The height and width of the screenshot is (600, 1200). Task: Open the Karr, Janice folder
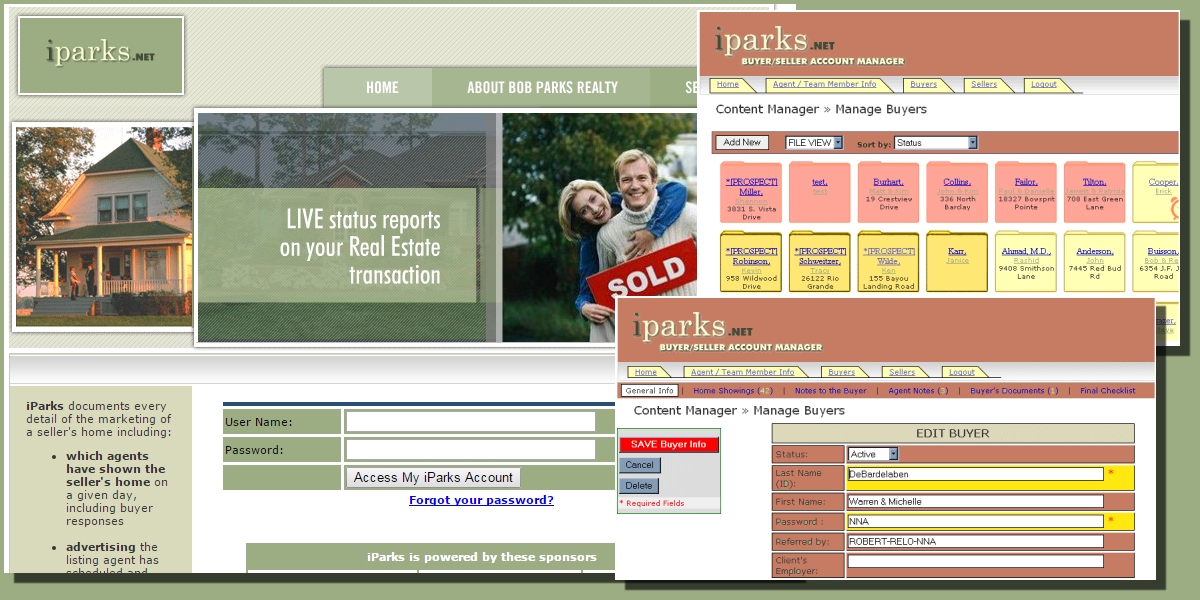click(957, 262)
